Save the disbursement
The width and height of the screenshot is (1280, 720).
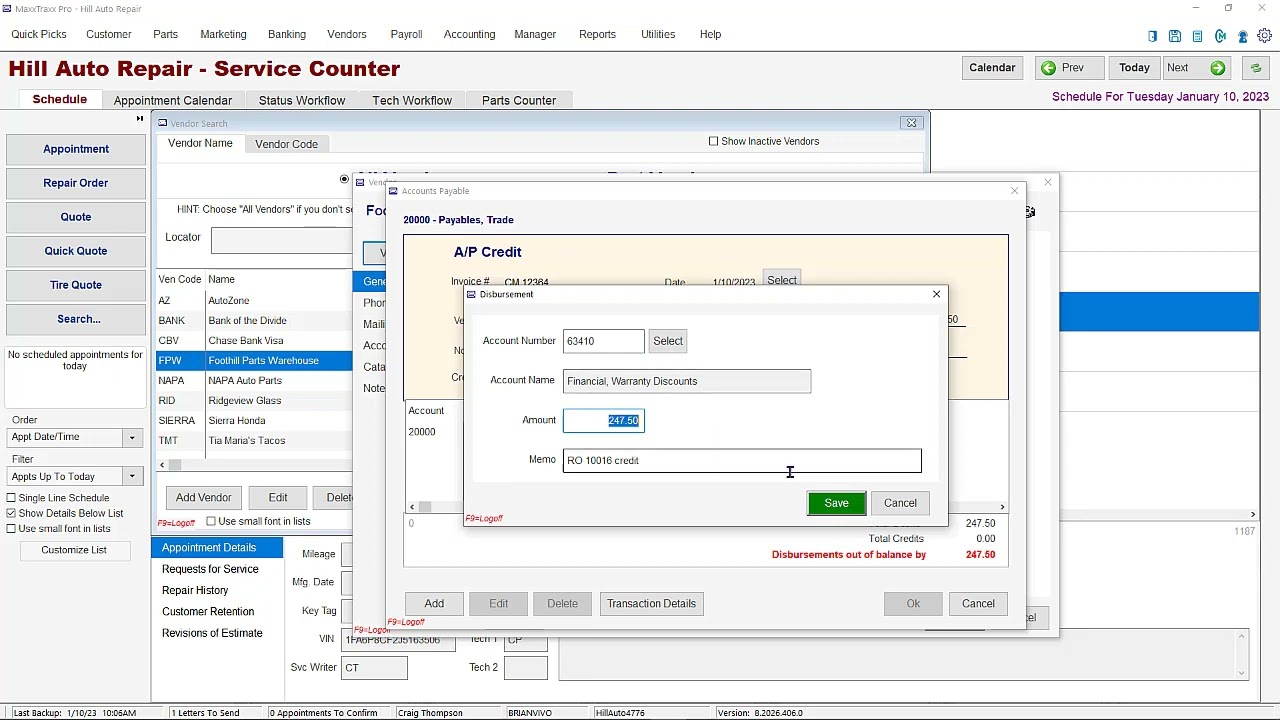[836, 503]
